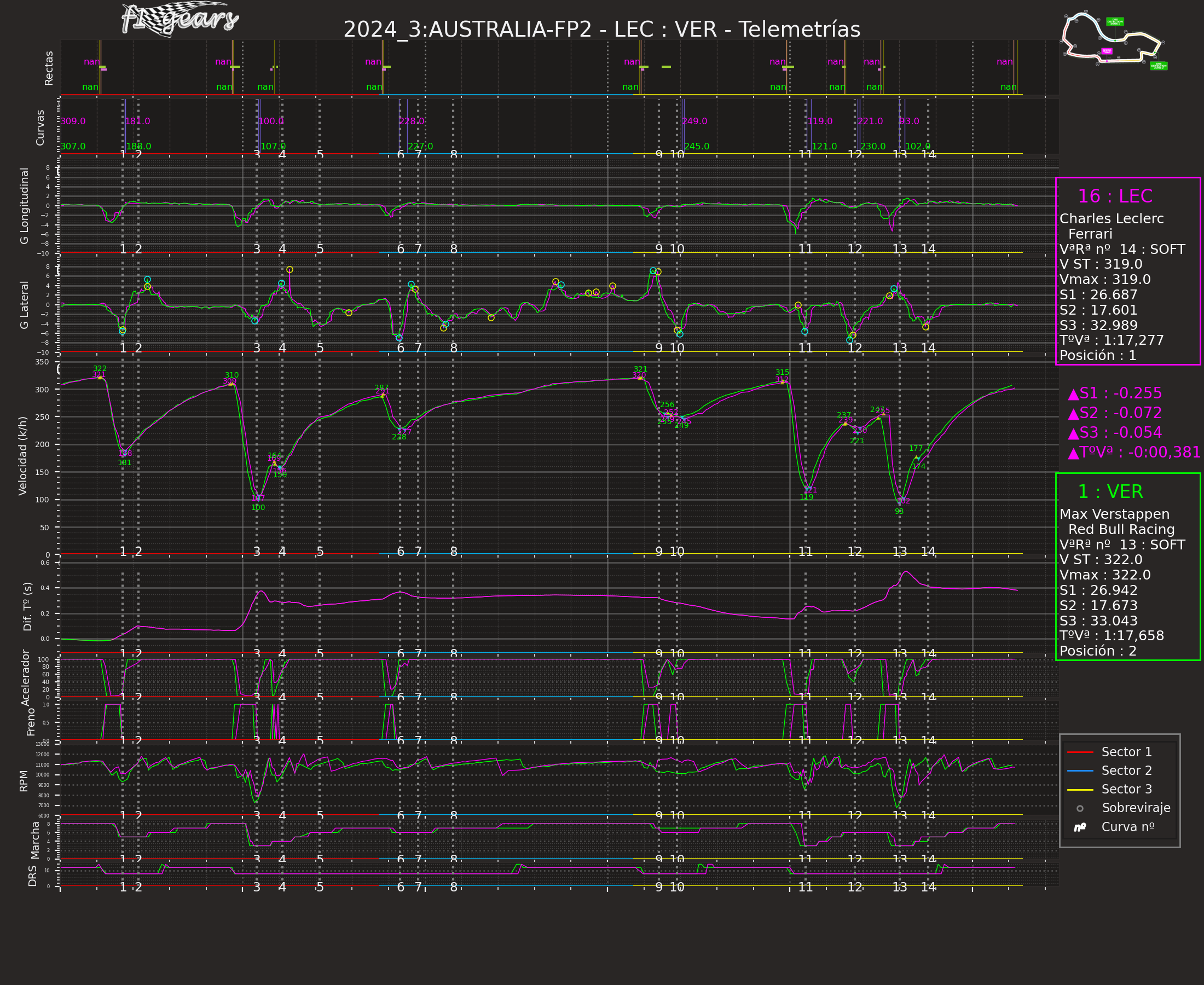The image size is (1204, 985).
Task: Click the red Sector 1 legend line
Action: (1080, 752)
